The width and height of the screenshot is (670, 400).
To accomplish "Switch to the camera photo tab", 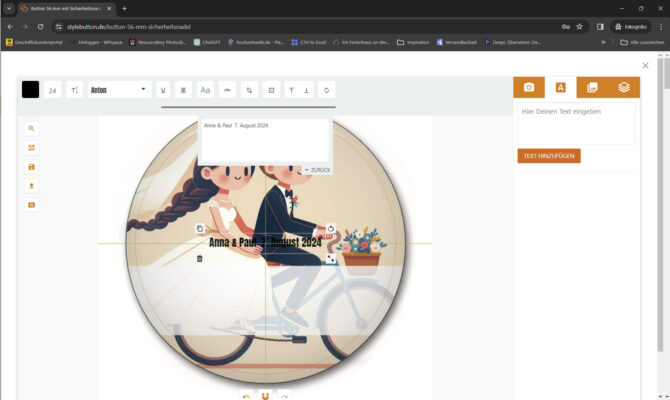I will (529, 88).
